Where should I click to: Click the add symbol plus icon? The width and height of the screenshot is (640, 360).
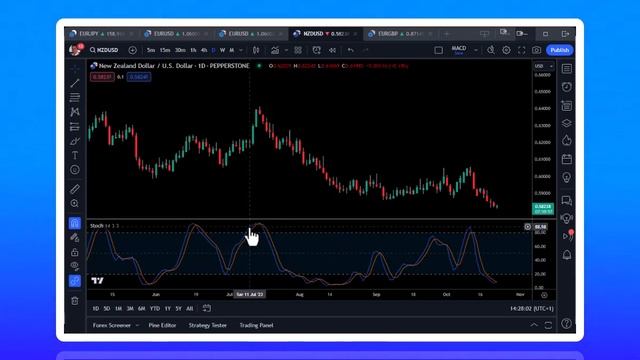point(133,50)
